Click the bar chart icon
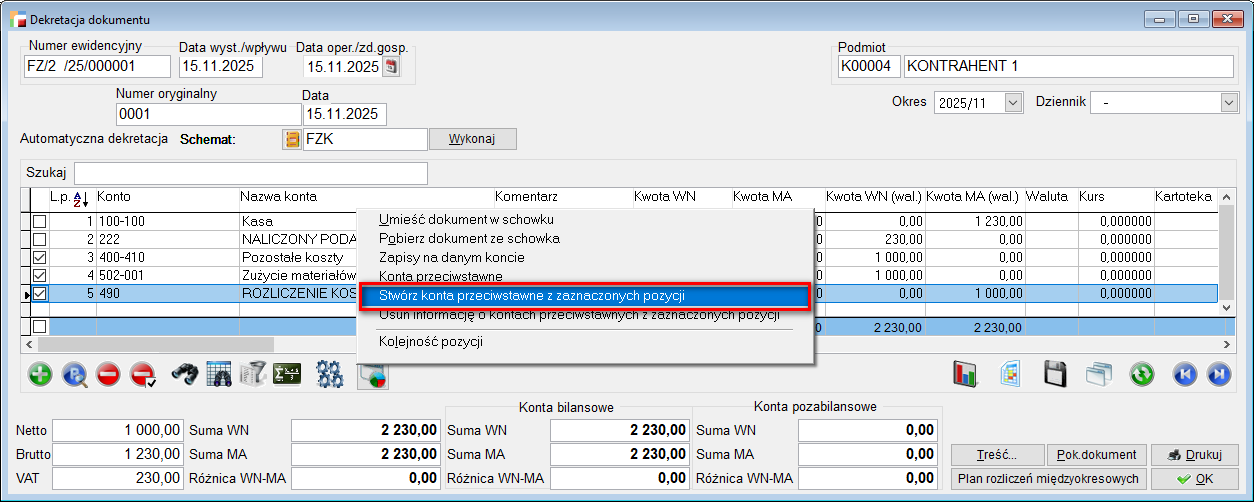Viewport: 1254px width, 502px height. coord(965,375)
